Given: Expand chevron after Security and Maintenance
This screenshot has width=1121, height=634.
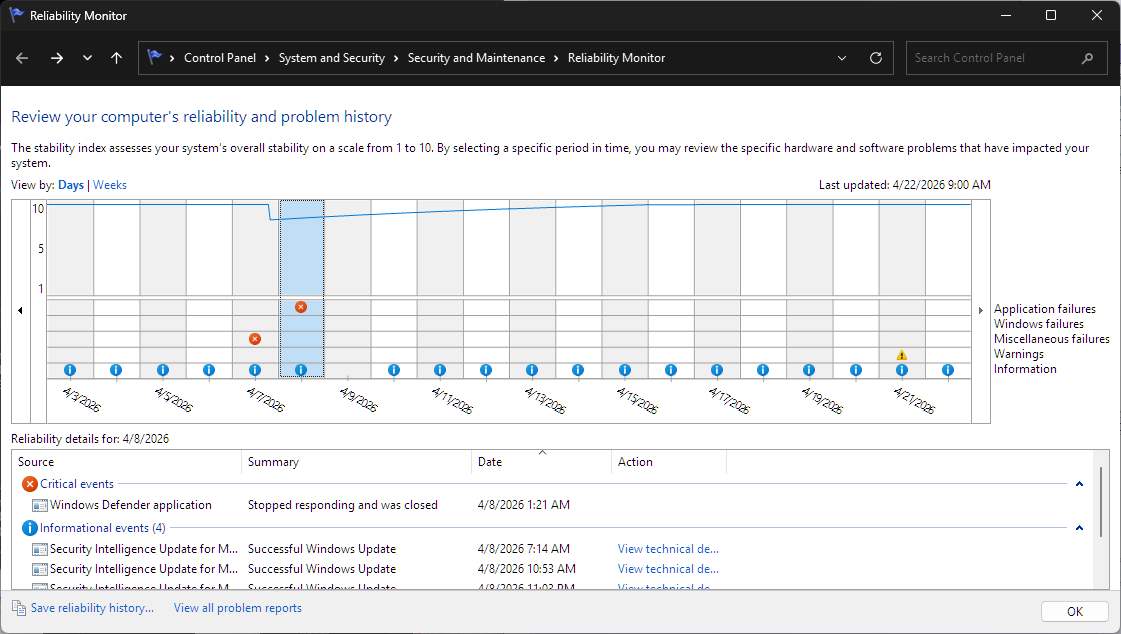Looking at the screenshot, I should [x=556, y=59].
